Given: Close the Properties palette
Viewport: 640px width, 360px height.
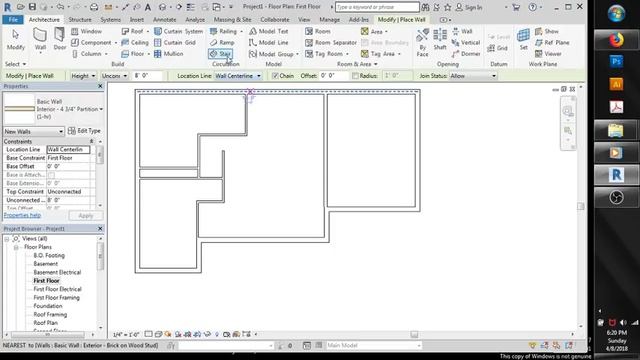Looking at the screenshot, I should (100, 86).
